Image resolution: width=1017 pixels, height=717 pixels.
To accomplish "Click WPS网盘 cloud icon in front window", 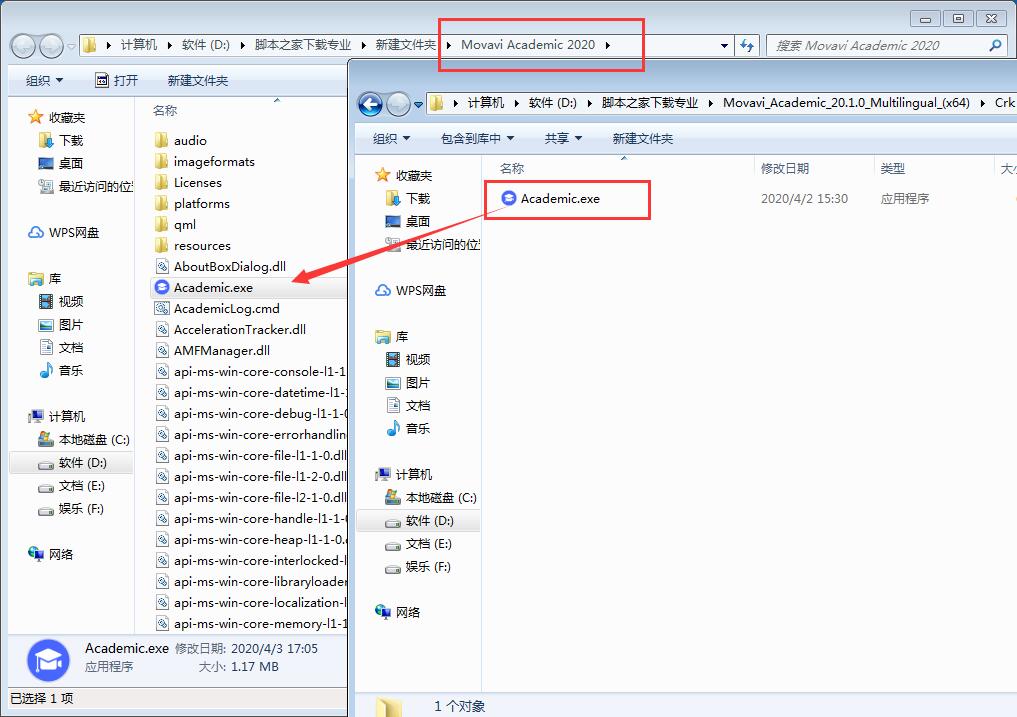I will (x=383, y=290).
